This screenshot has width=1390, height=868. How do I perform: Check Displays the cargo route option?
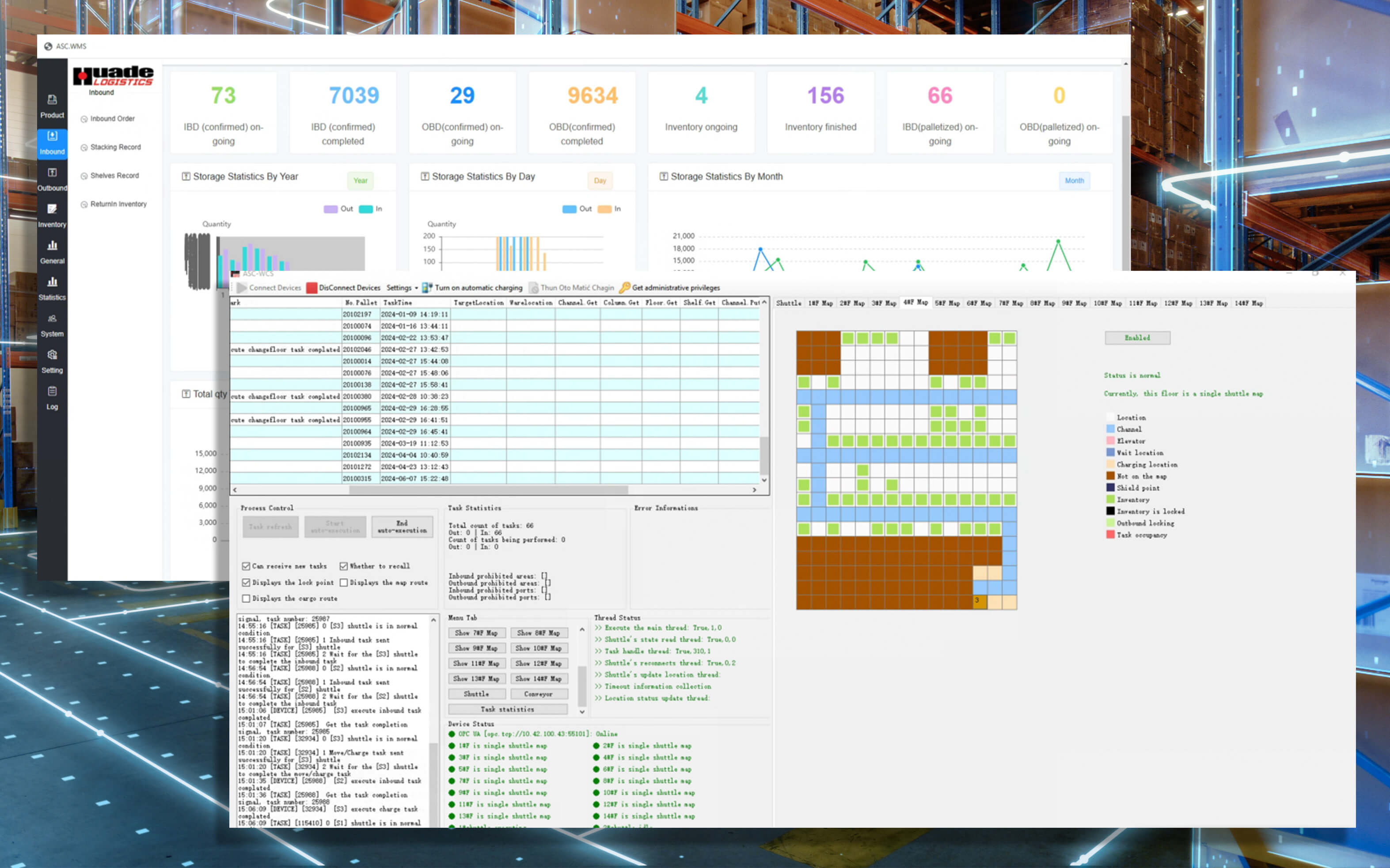[246, 598]
